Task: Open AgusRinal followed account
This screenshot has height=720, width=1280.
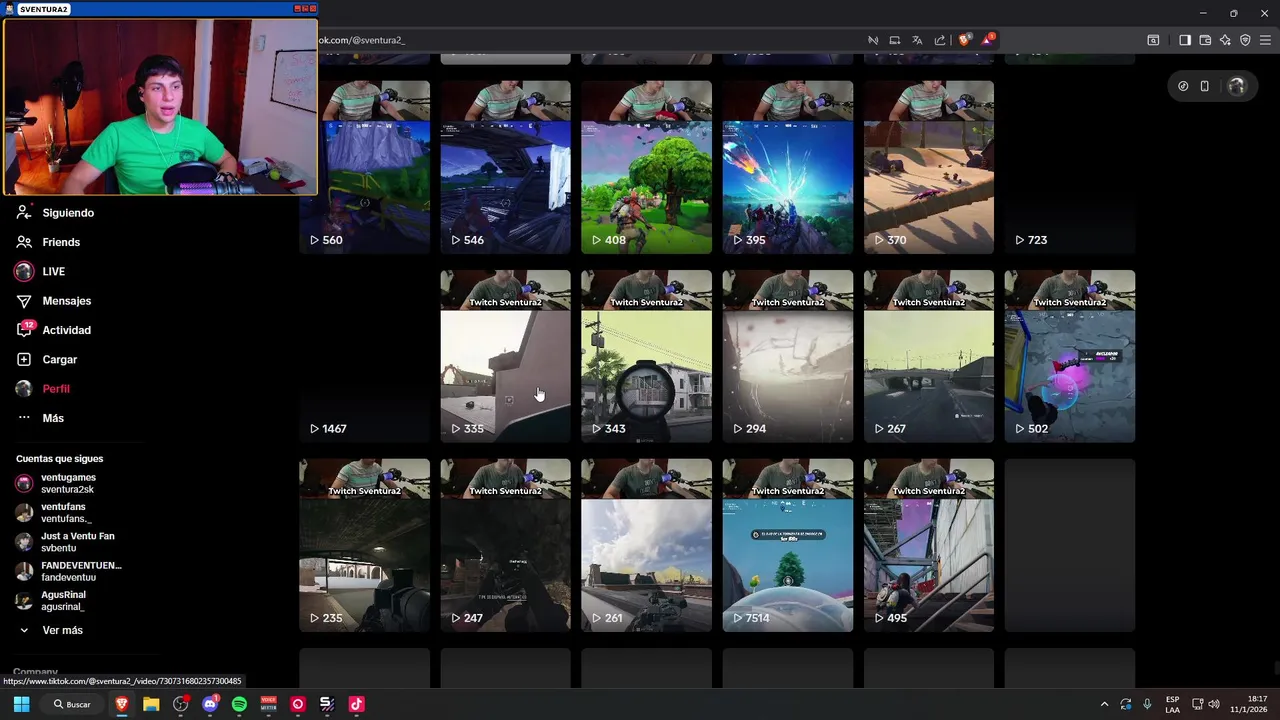Action: pos(51,601)
